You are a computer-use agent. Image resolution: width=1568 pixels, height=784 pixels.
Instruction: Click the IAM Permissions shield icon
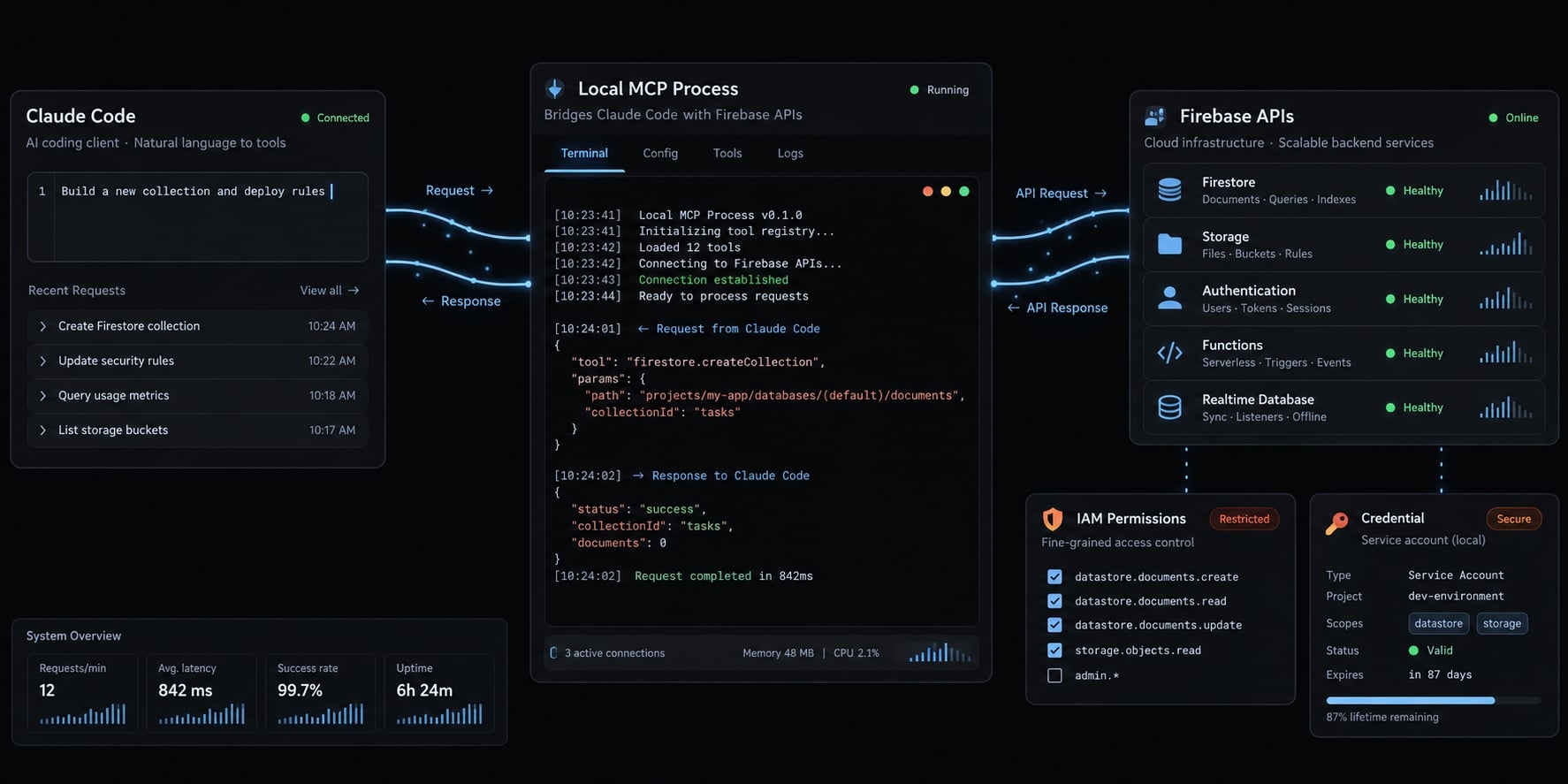(x=1052, y=519)
